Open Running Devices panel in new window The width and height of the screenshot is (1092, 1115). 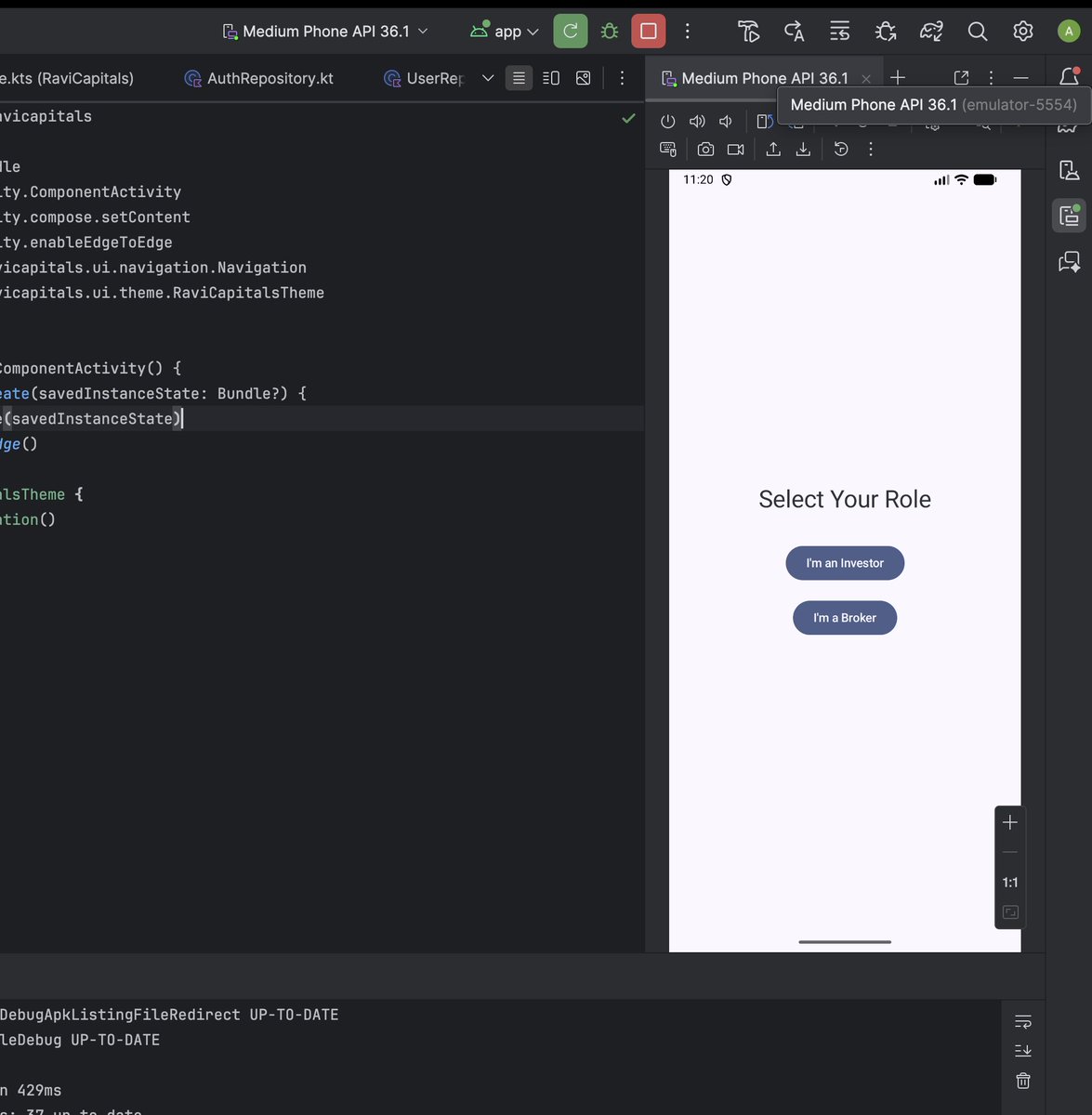click(x=962, y=78)
